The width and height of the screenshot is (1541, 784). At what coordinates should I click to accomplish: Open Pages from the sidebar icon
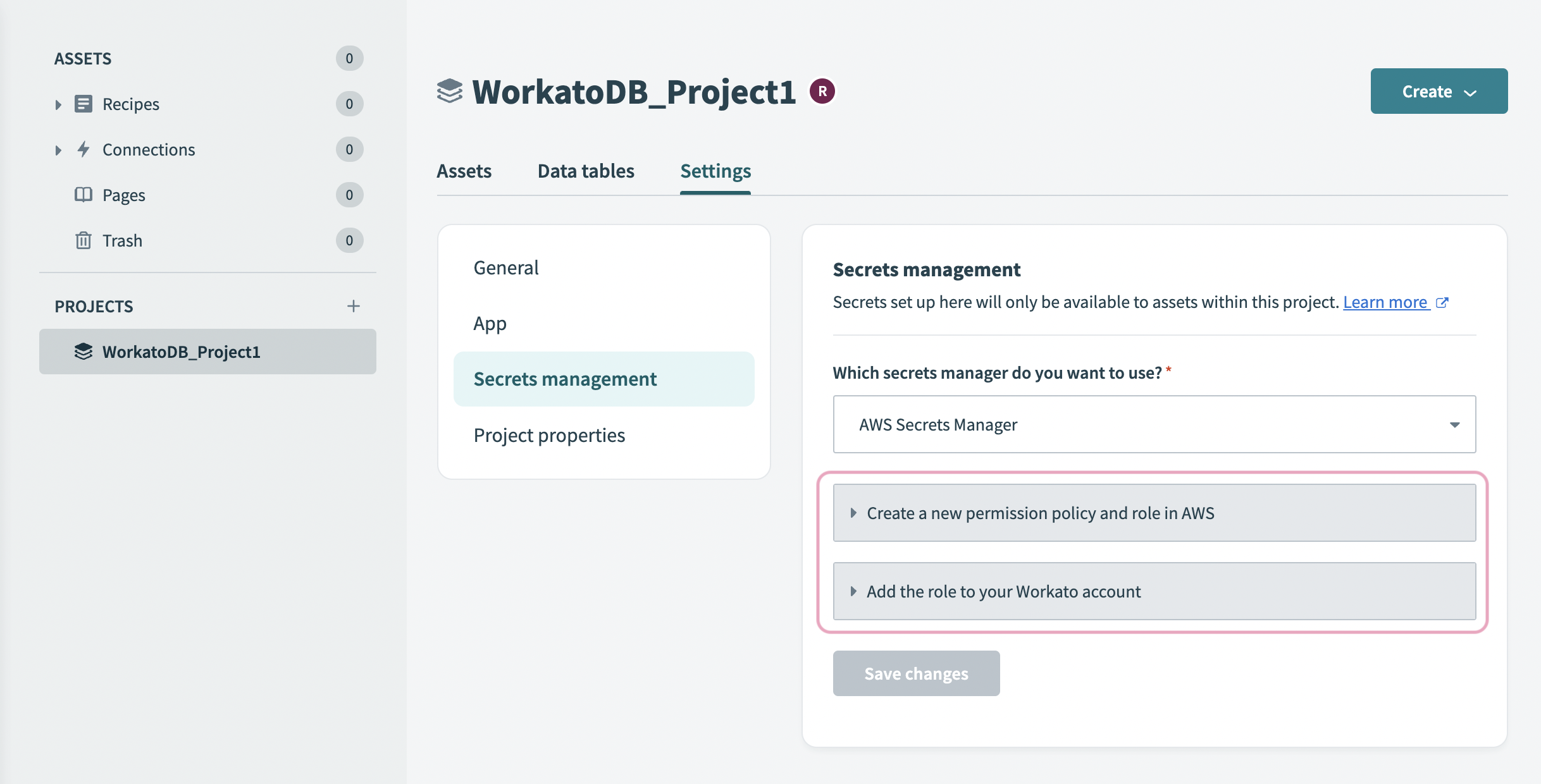pos(84,195)
